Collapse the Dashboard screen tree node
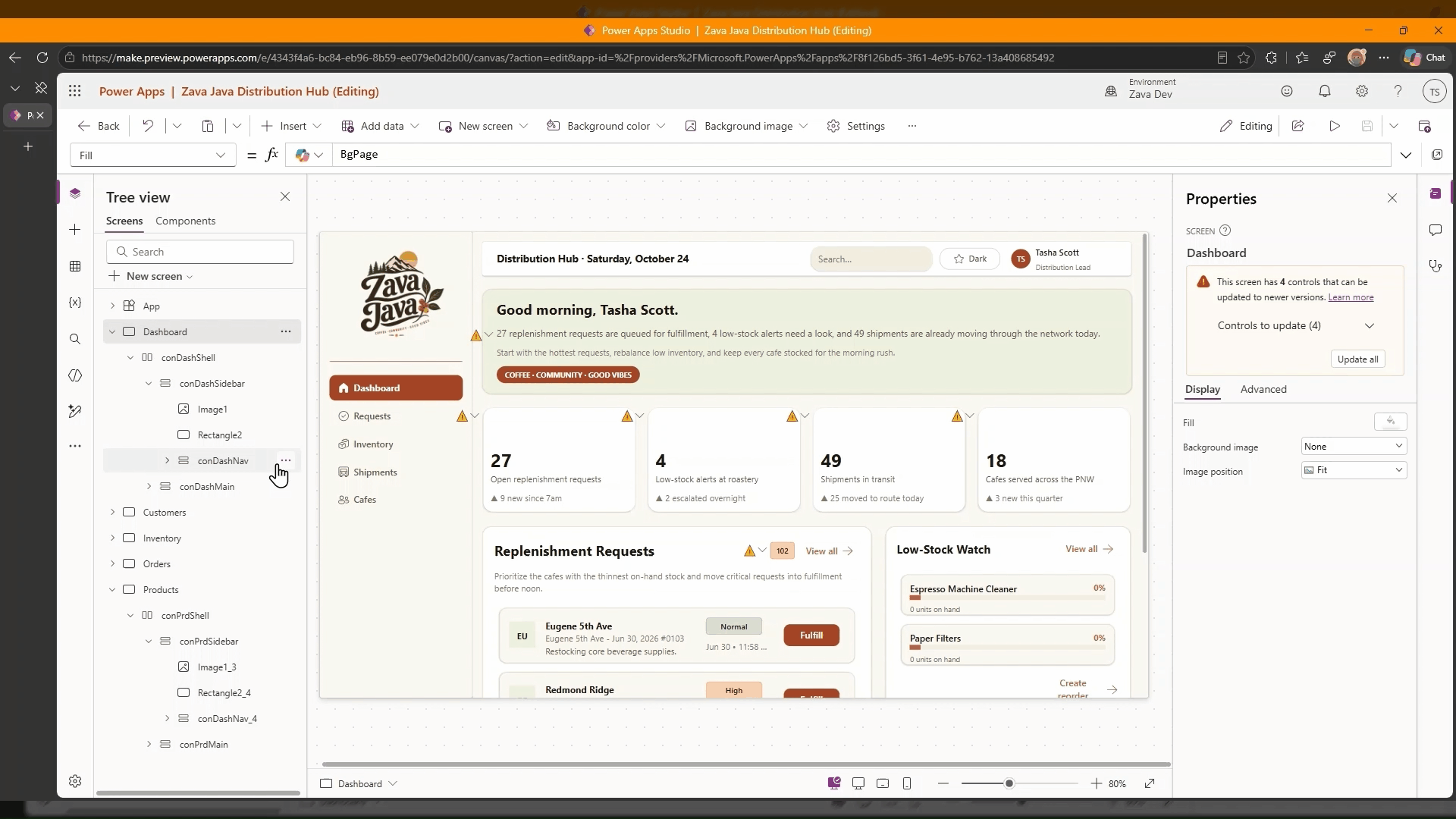This screenshot has height=819, width=1456. (x=112, y=331)
